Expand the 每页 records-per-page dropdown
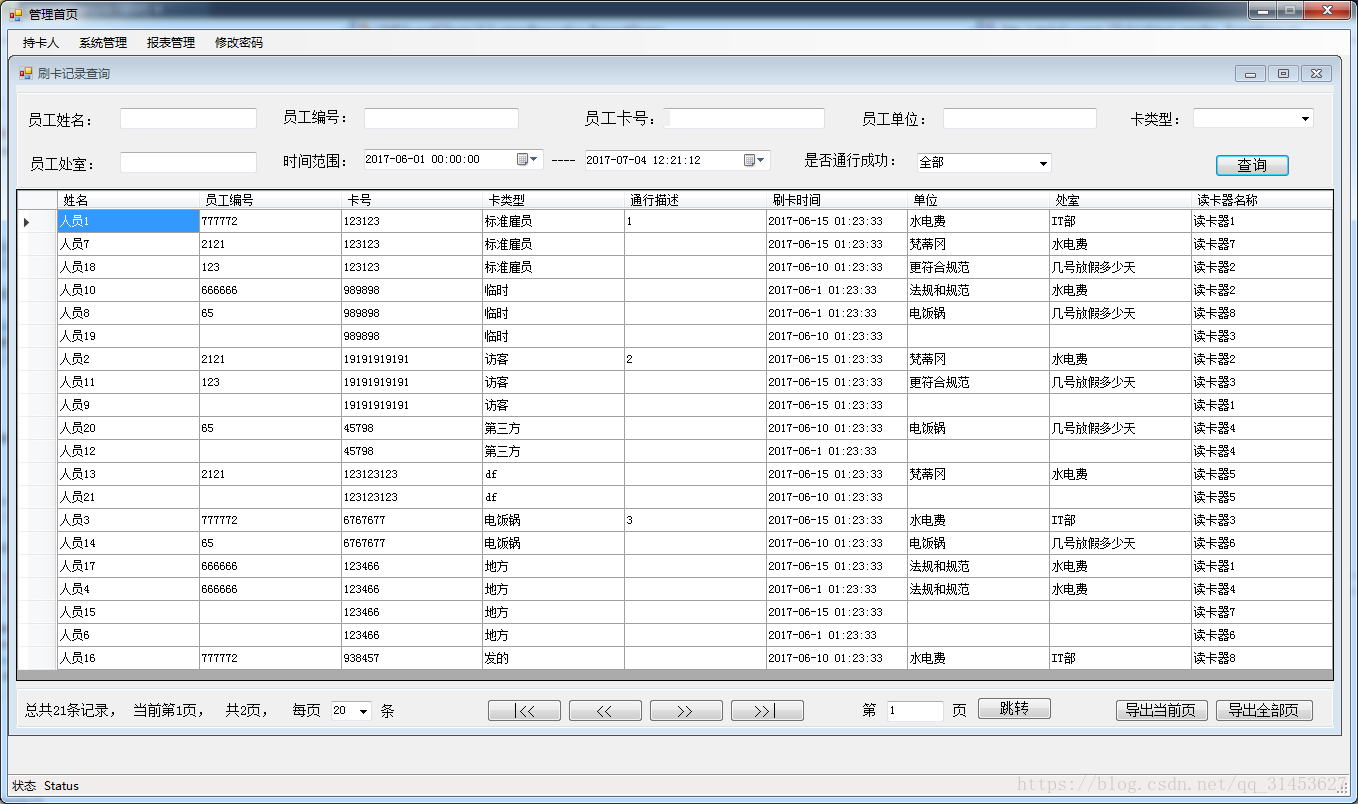This screenshot has height=804, width=1358. 363,711
